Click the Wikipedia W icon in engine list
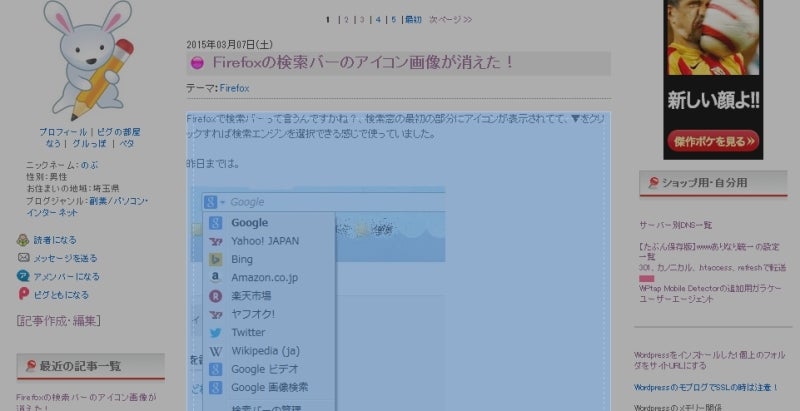The width and height of the screenshot is (800, 411). tap(216, 351)
